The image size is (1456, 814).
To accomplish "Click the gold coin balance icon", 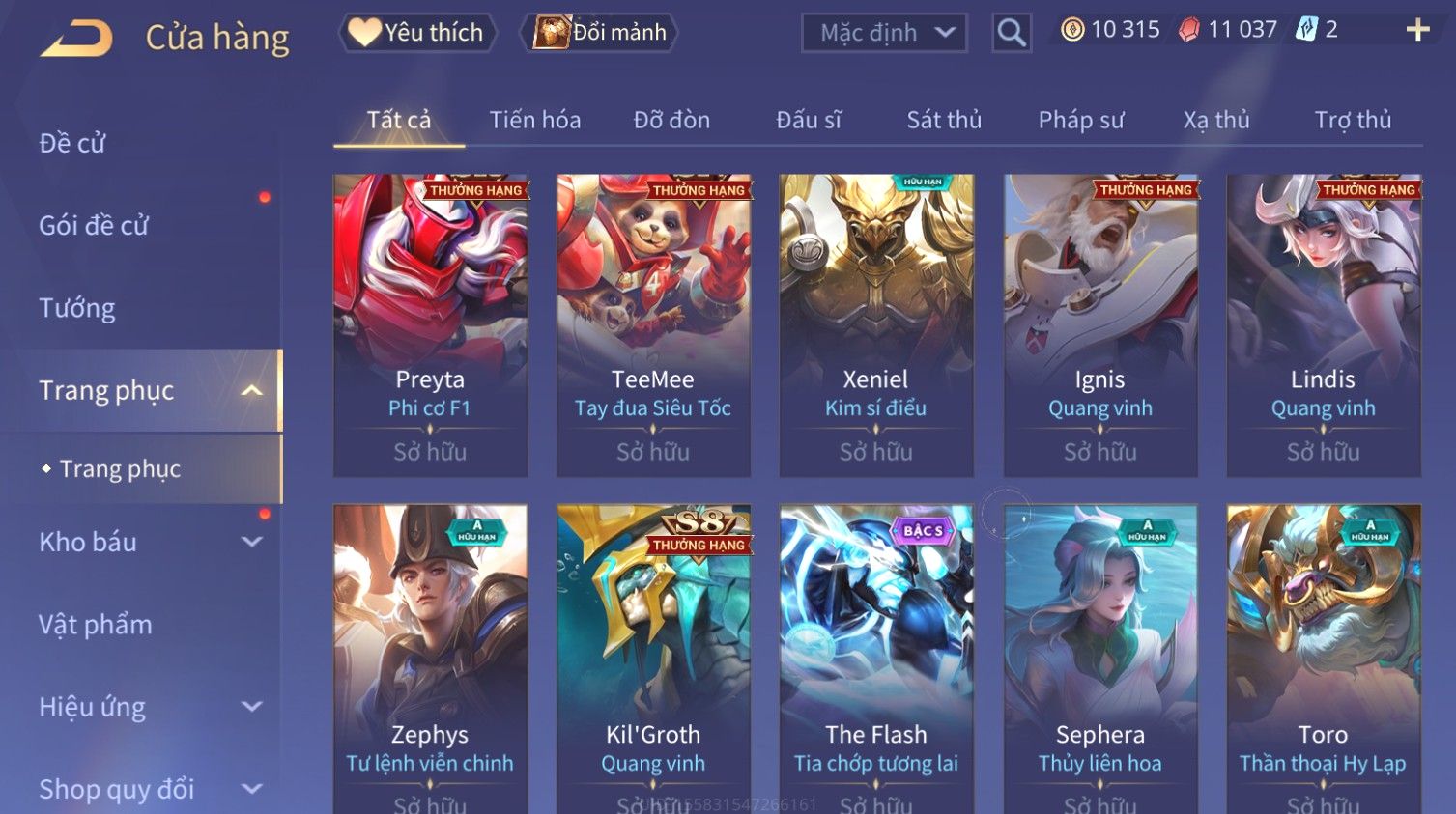I will coord(1072,30).
